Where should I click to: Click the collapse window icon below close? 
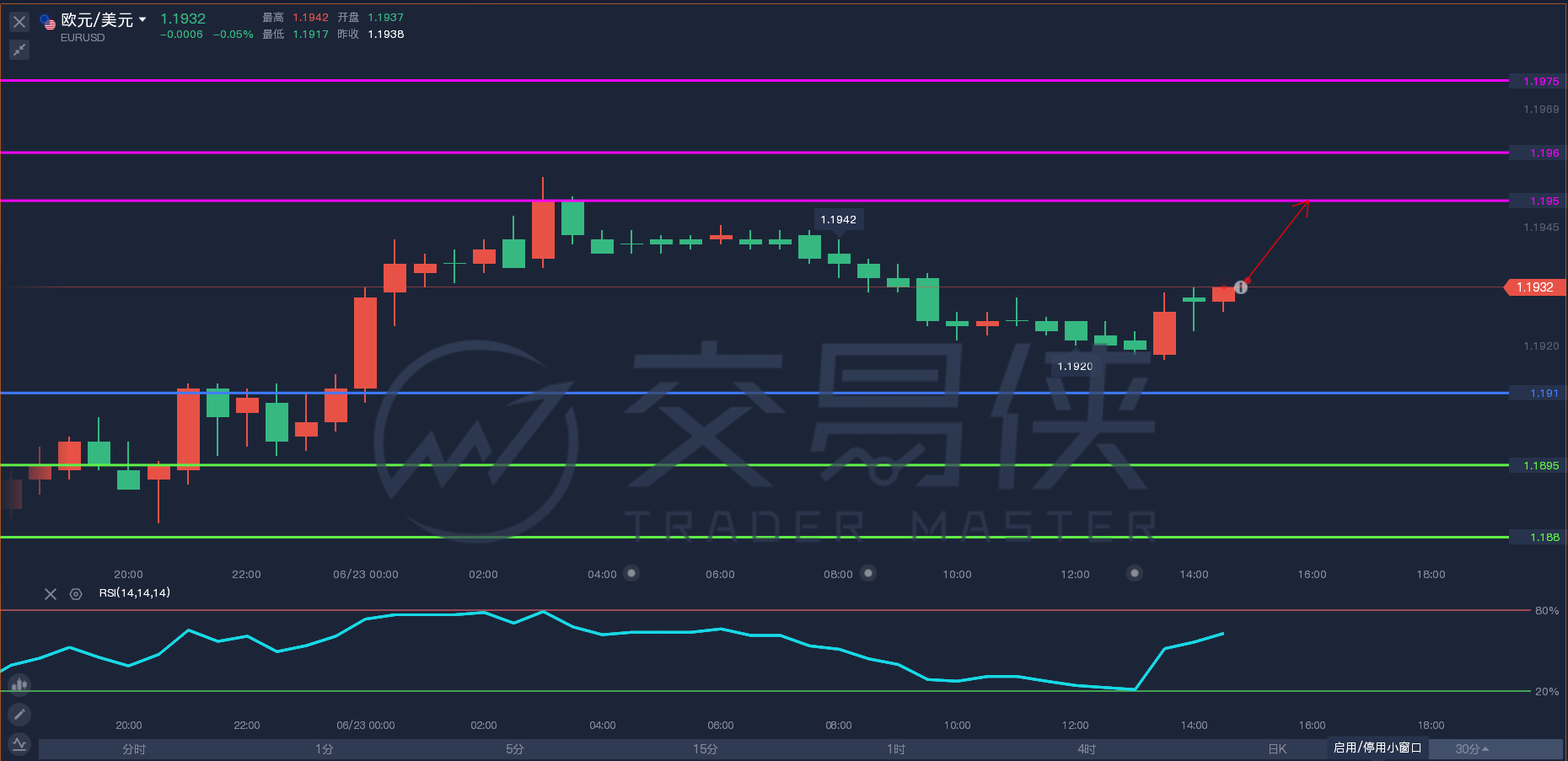point(19,50)
